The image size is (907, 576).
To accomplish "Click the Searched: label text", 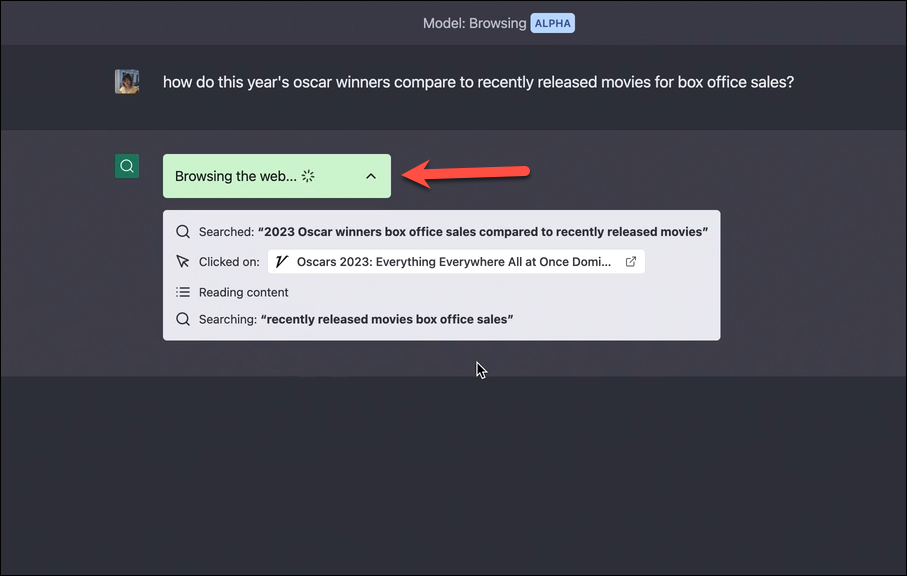I will pos(226,232).
